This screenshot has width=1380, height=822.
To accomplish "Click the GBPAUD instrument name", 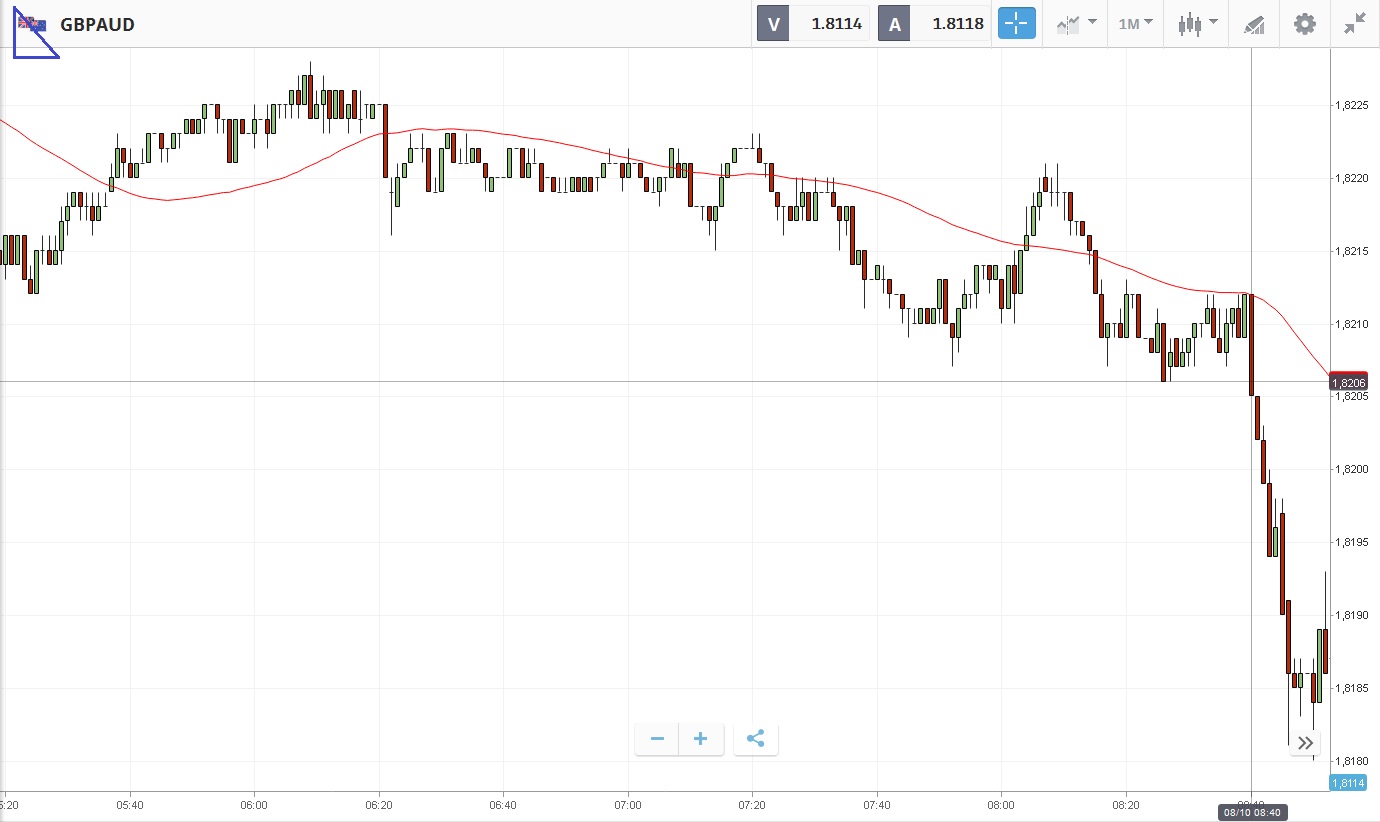I will click(97, 24).
